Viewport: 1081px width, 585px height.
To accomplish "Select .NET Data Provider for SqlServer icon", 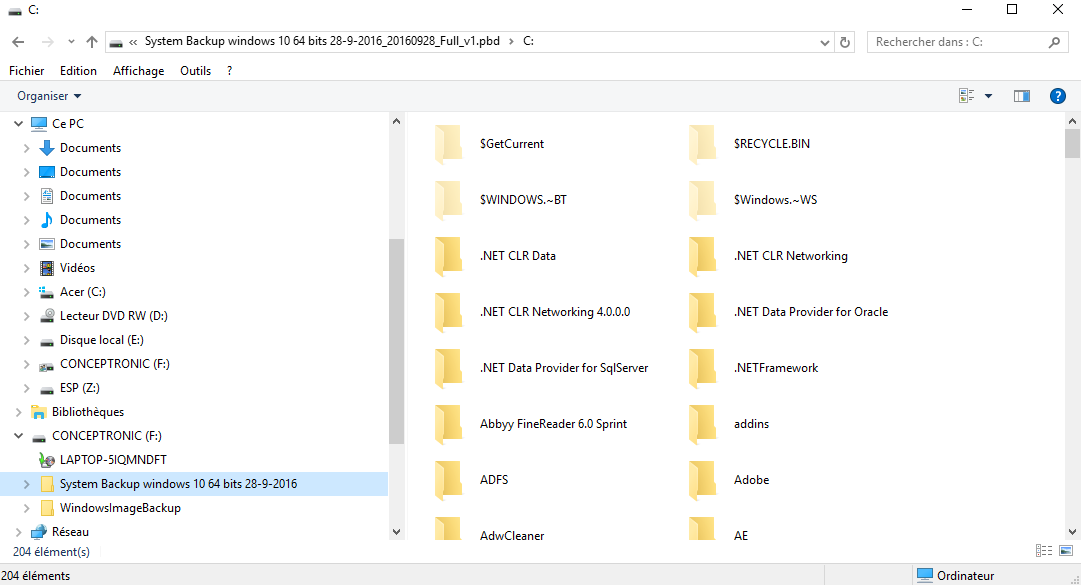I will (448, 368).
